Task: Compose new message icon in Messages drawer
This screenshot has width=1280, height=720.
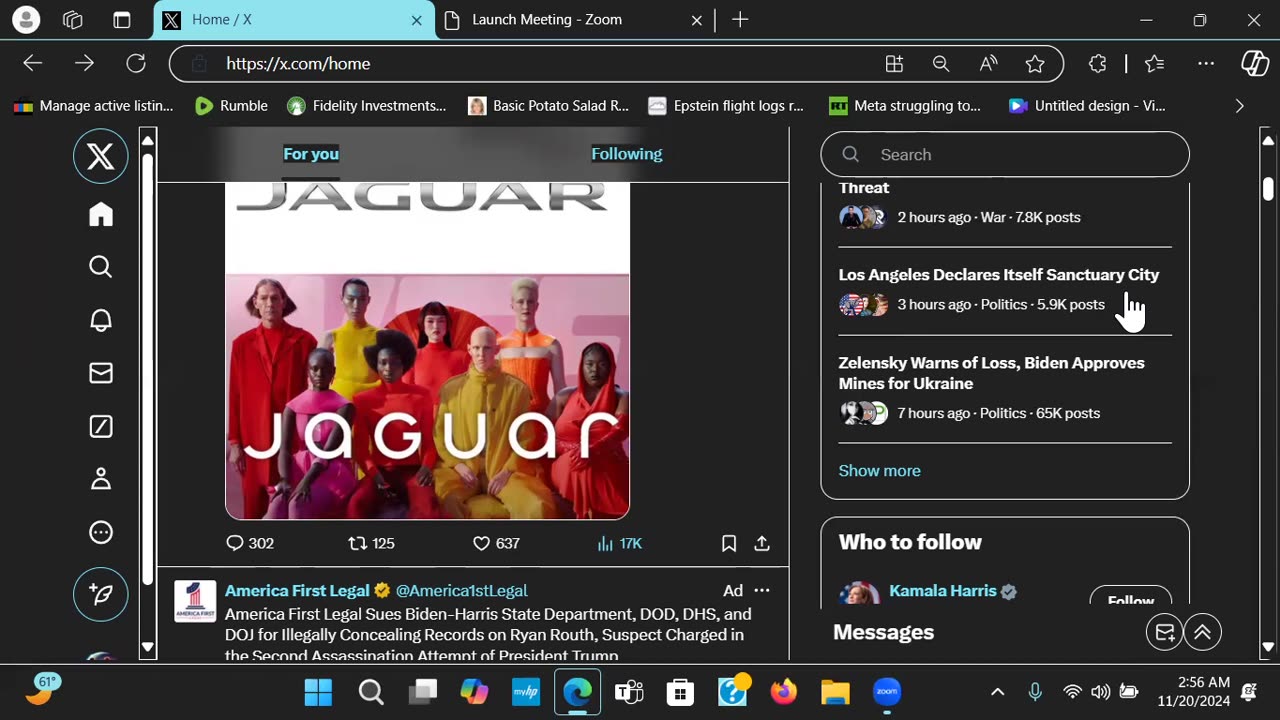Action: point(1165,632)
